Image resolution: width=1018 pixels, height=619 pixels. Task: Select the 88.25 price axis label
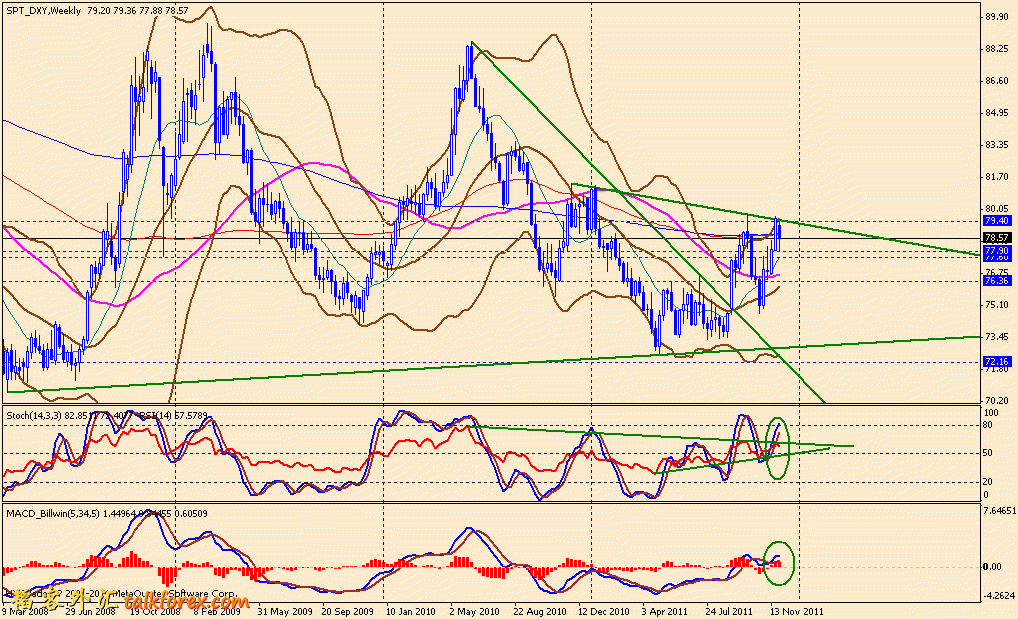point(997,49)
